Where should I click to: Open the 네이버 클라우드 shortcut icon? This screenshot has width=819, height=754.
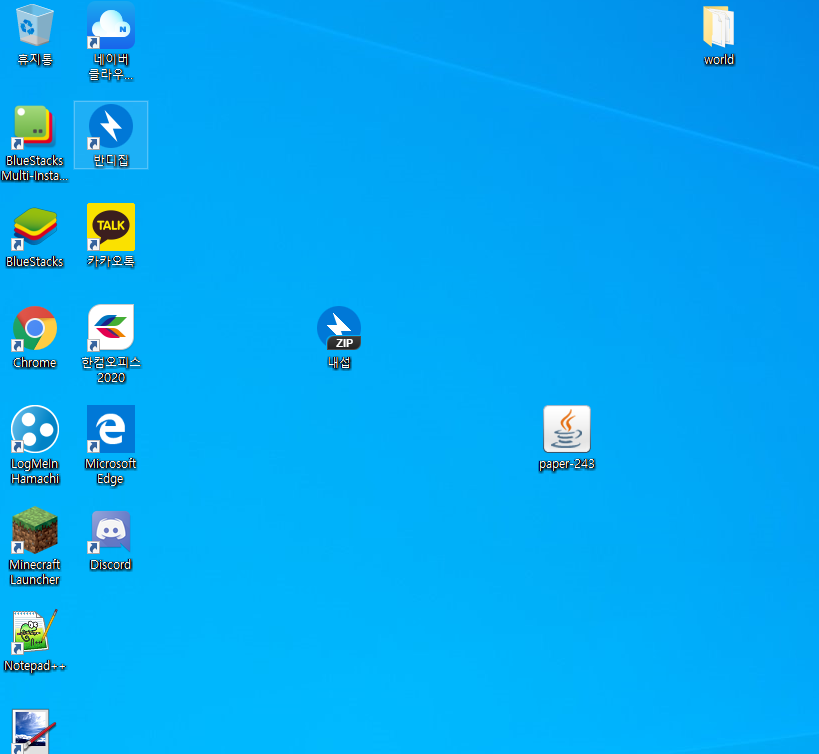111,25
